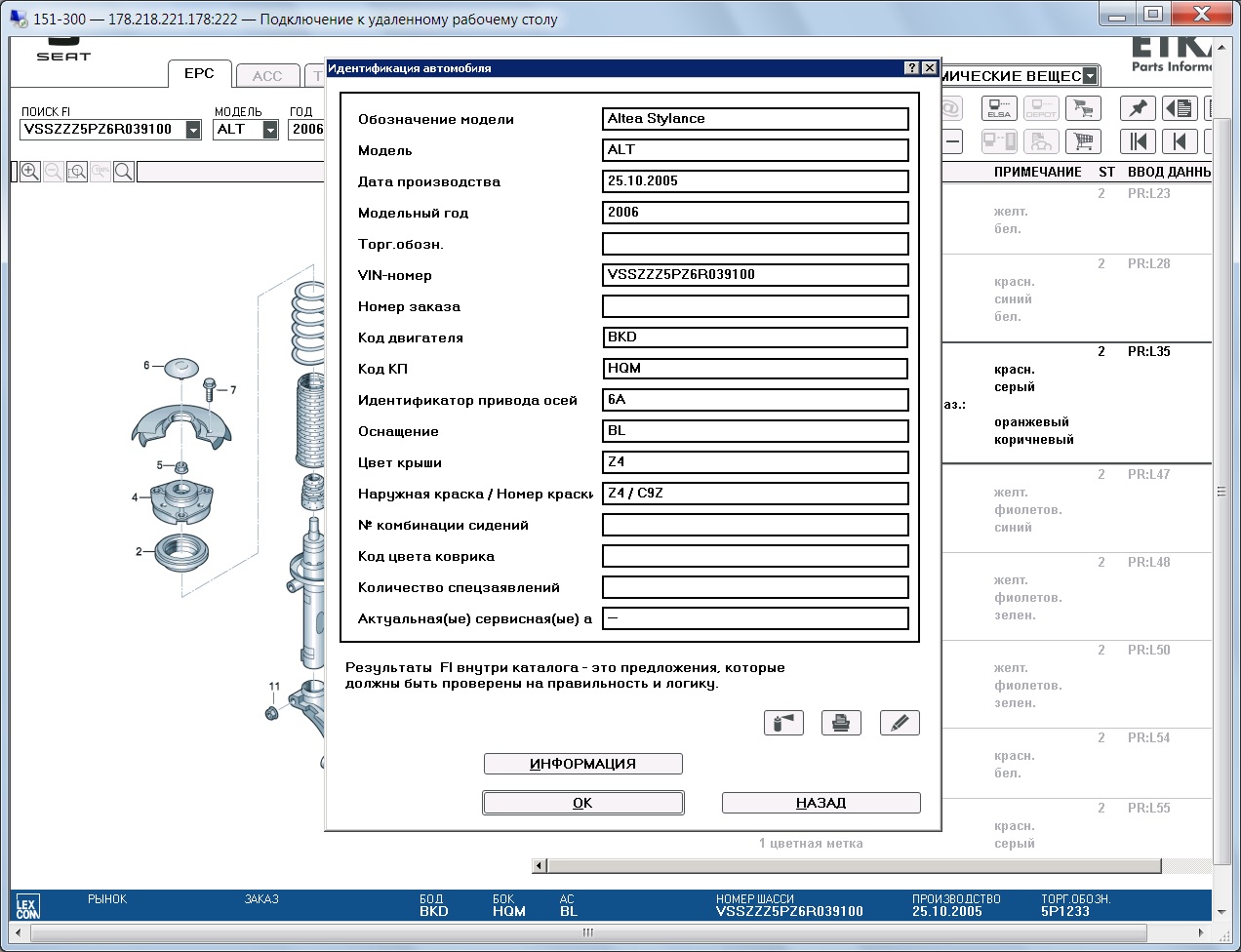Click the Модельный год field
Viewport: 1241px width, 952px height.
tap(755, 213)
